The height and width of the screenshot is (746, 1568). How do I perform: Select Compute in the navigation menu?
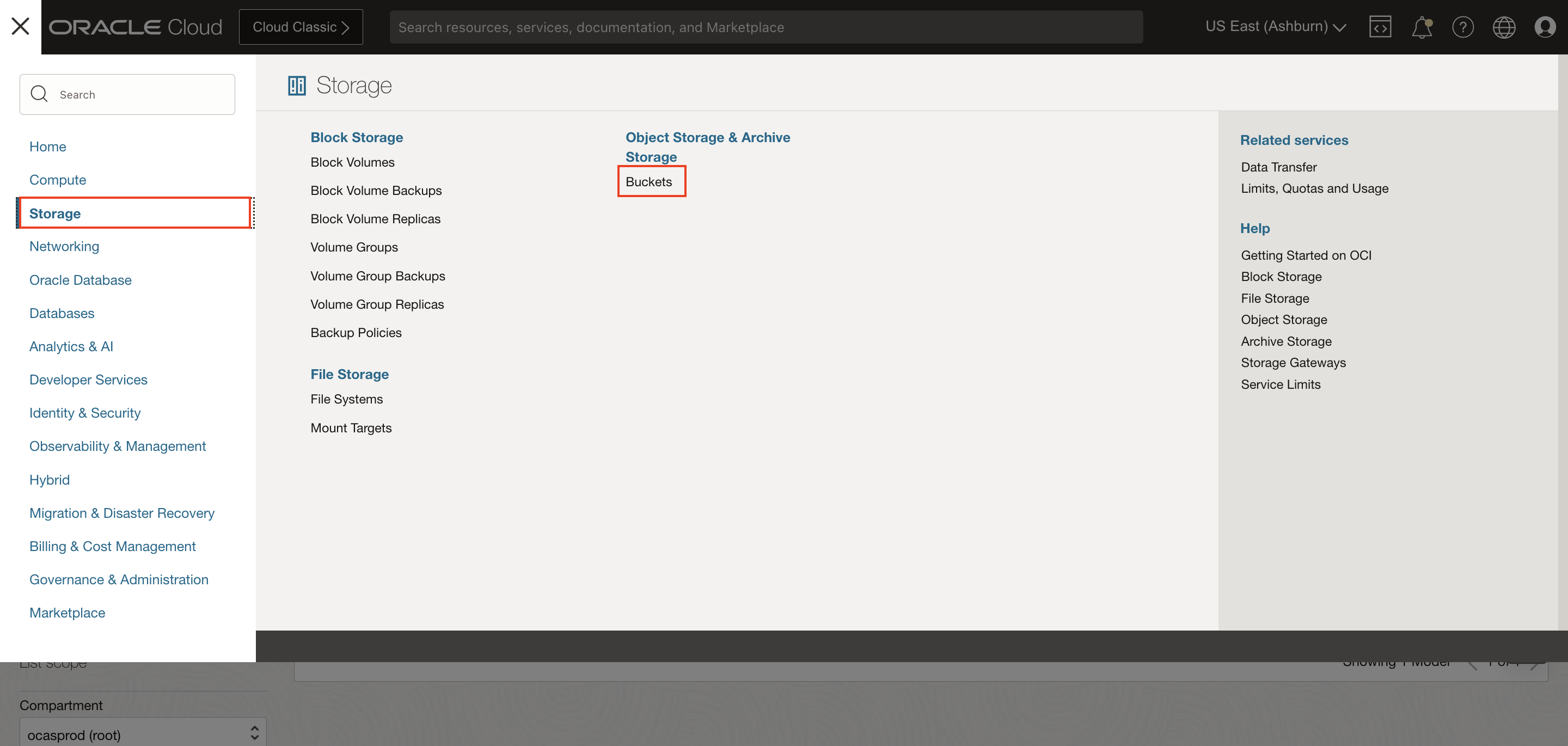pyautogui.click(x=58, y=180)
